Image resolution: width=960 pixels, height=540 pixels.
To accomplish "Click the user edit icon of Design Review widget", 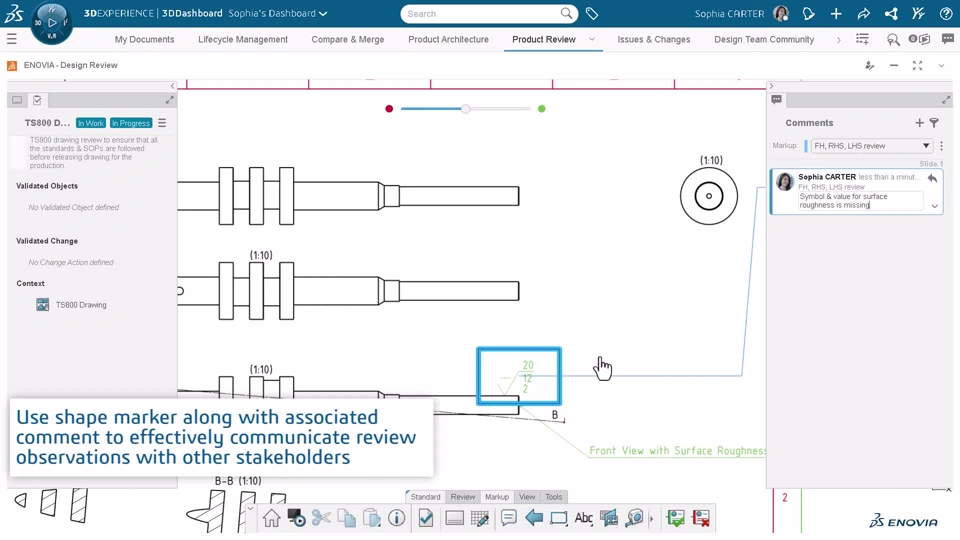I will (x=869, y=66).
